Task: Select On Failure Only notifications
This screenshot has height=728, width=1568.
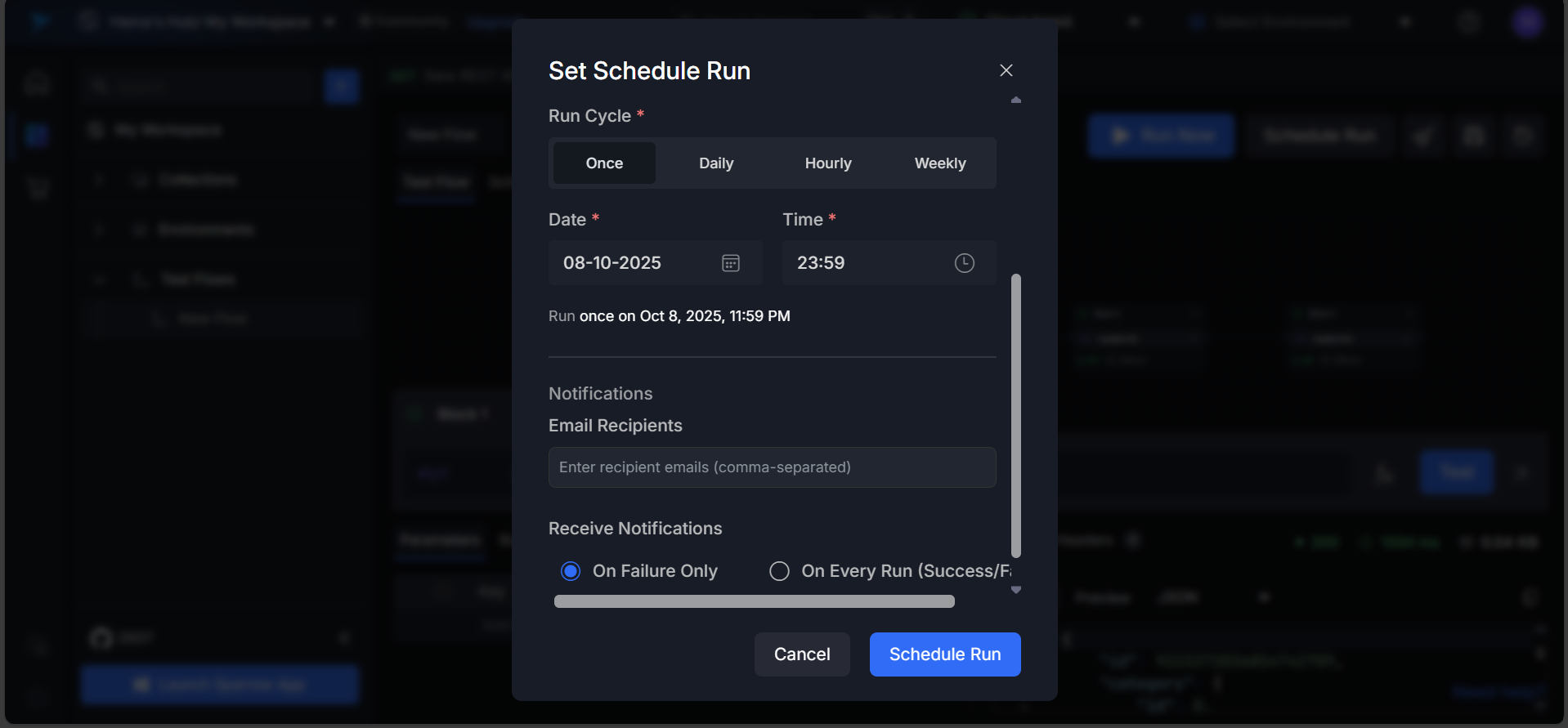Action: pos(571,571)
